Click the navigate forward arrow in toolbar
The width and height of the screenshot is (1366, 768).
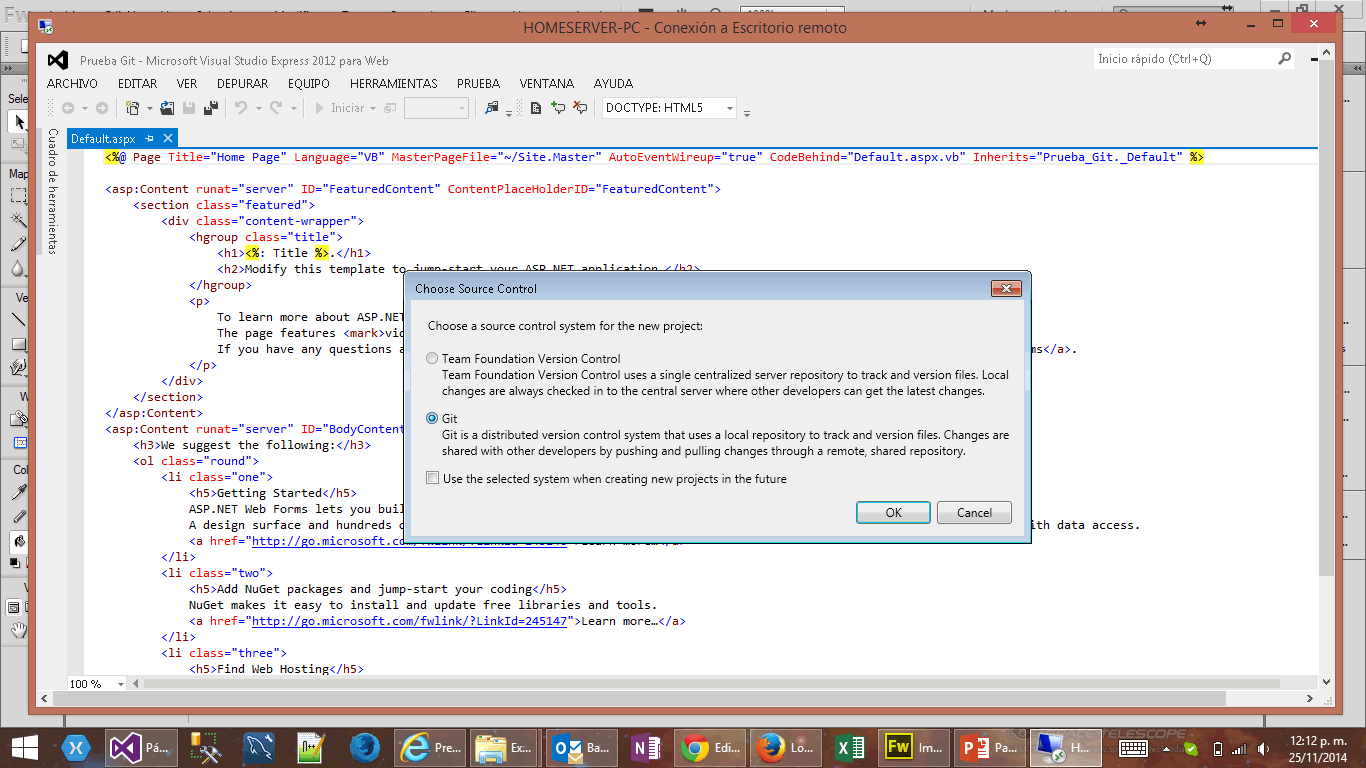tap(101, 108)
